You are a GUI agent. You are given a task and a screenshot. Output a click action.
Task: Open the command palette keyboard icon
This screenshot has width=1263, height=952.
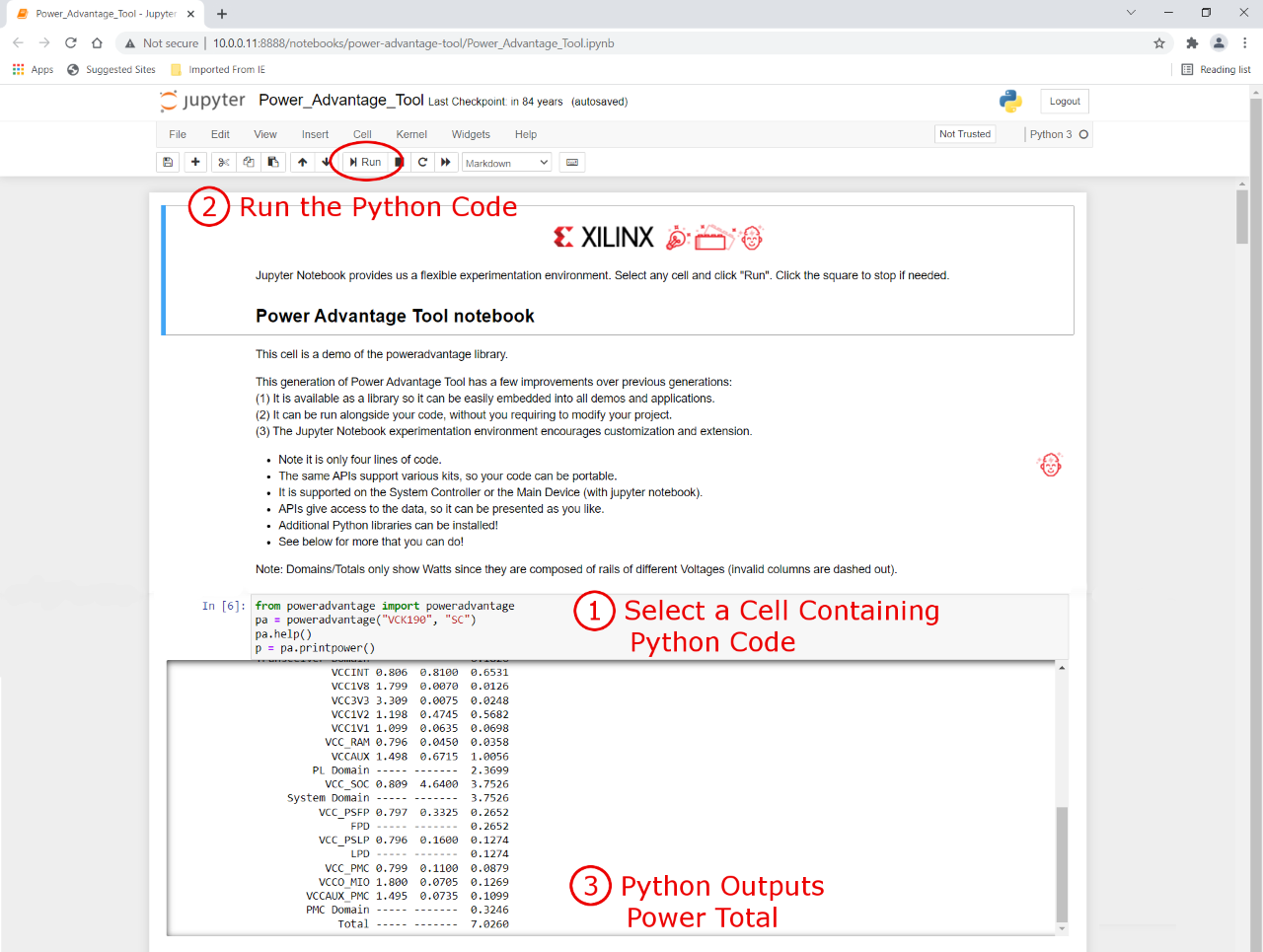(x=572, y=162)
